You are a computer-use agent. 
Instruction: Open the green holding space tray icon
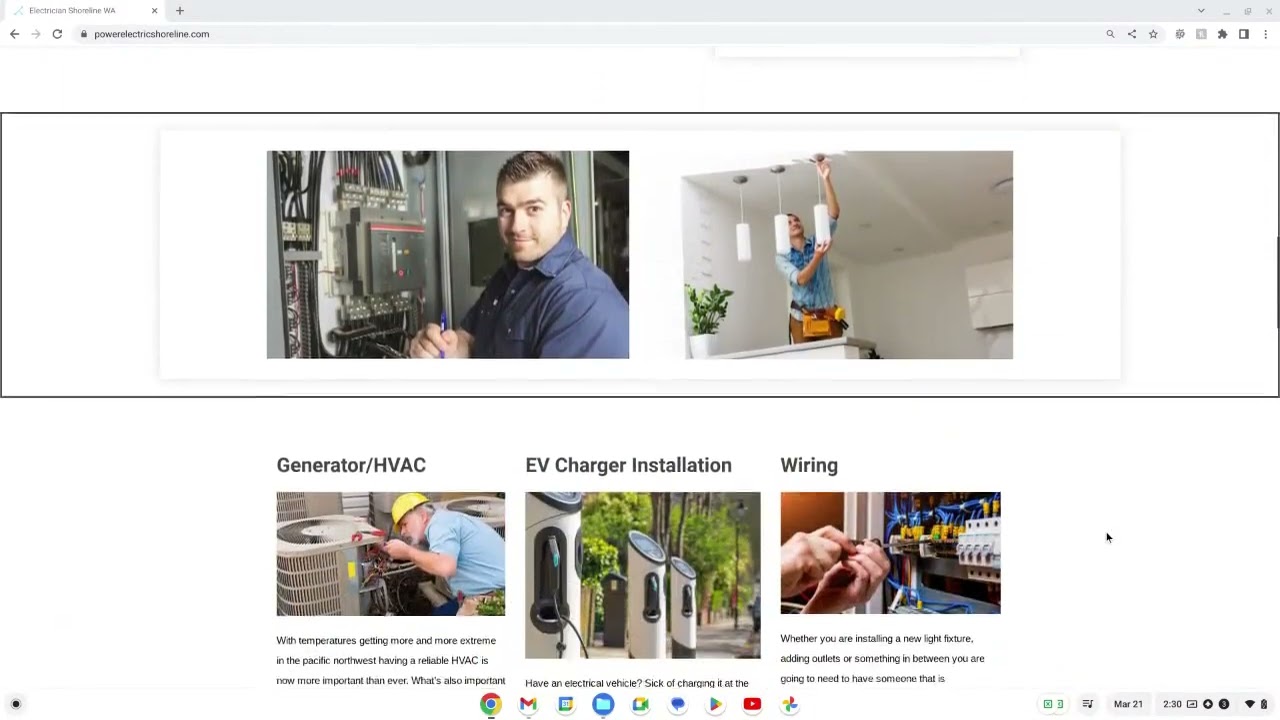tap(1053, 704)
